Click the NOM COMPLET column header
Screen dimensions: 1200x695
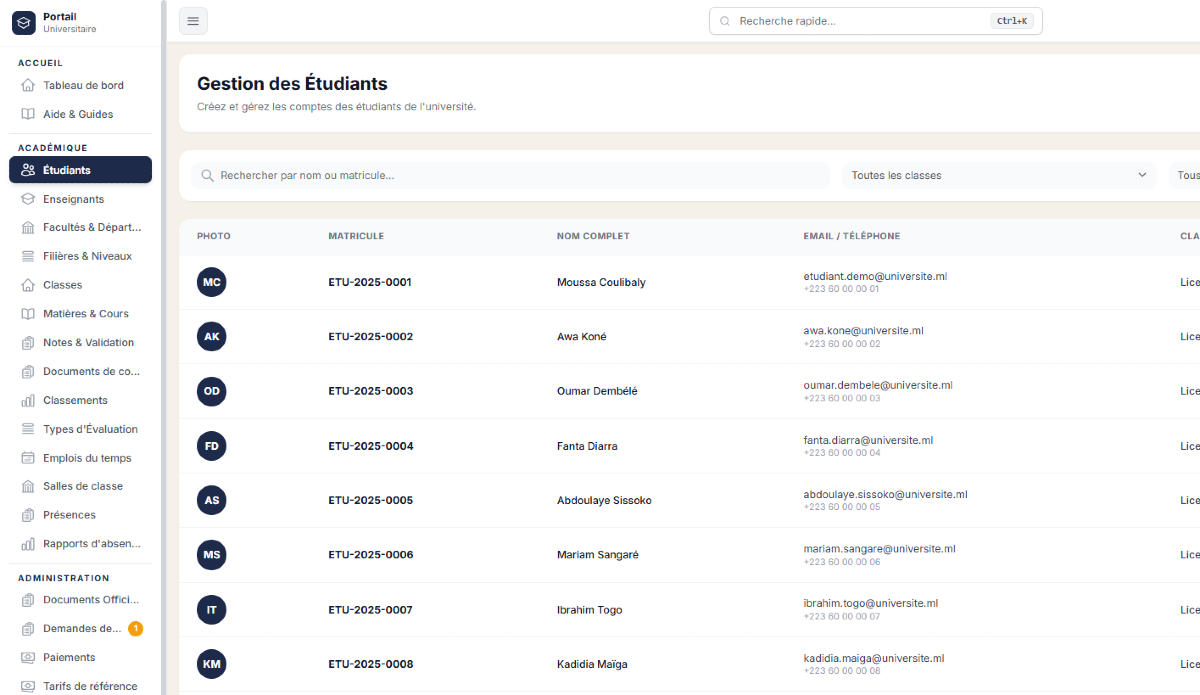tap(593, 236)
